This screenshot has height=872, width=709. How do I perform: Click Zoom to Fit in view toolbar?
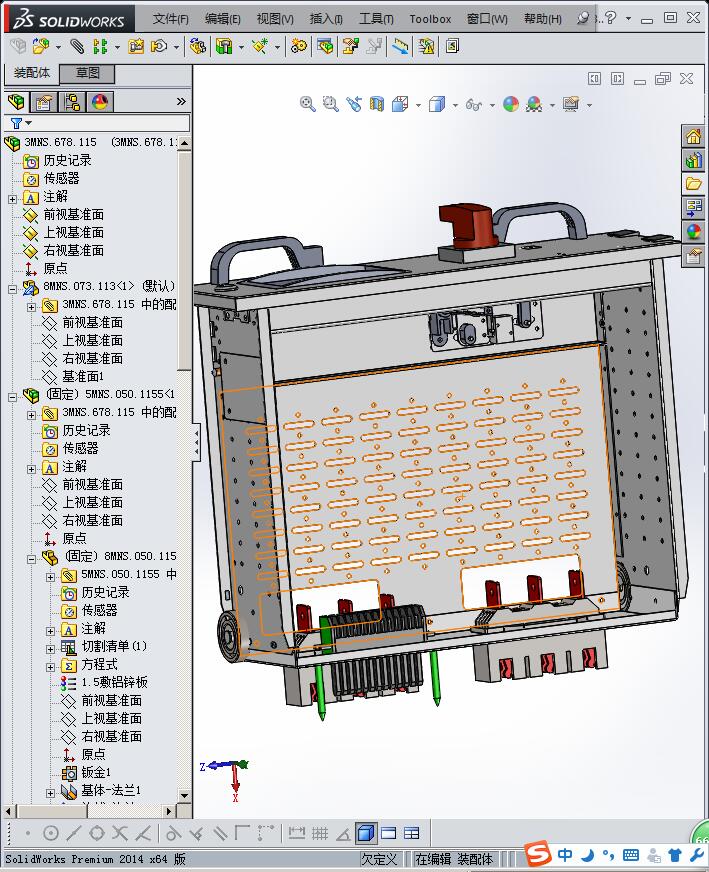pos(308,104)
